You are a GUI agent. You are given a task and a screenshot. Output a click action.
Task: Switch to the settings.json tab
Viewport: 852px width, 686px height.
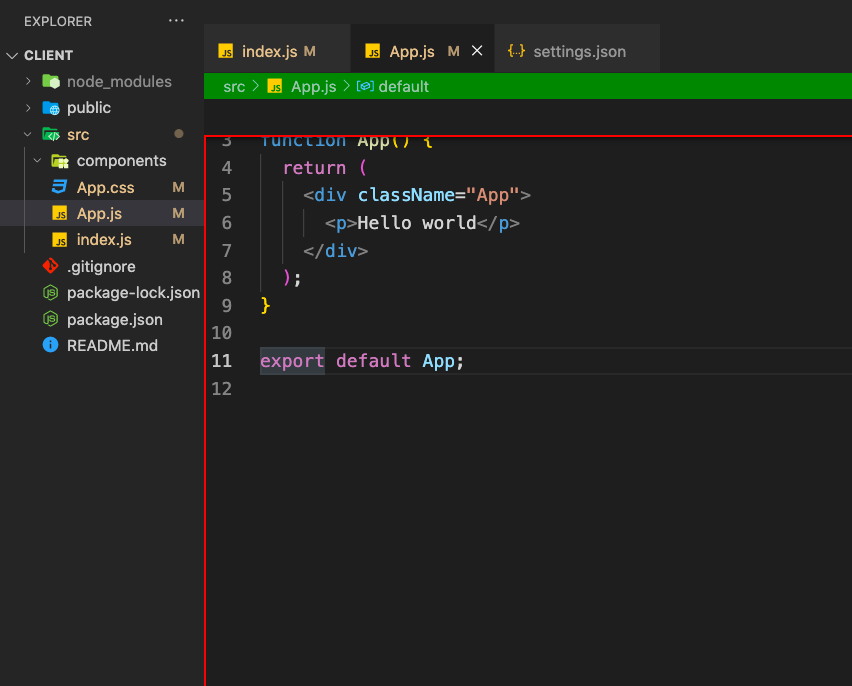pyautogui.click(x=578, y=51)
